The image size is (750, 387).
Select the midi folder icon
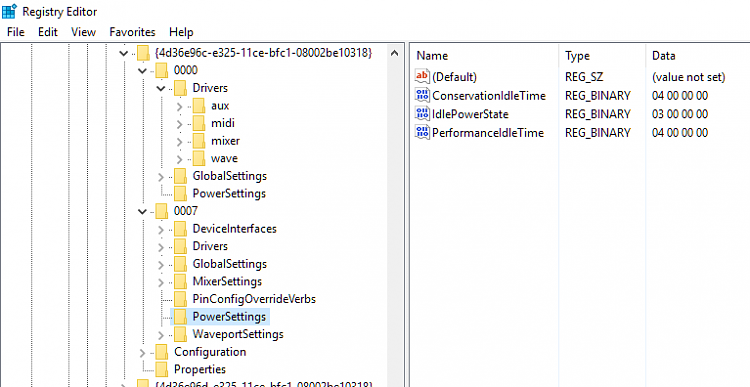tap(199, 123)
